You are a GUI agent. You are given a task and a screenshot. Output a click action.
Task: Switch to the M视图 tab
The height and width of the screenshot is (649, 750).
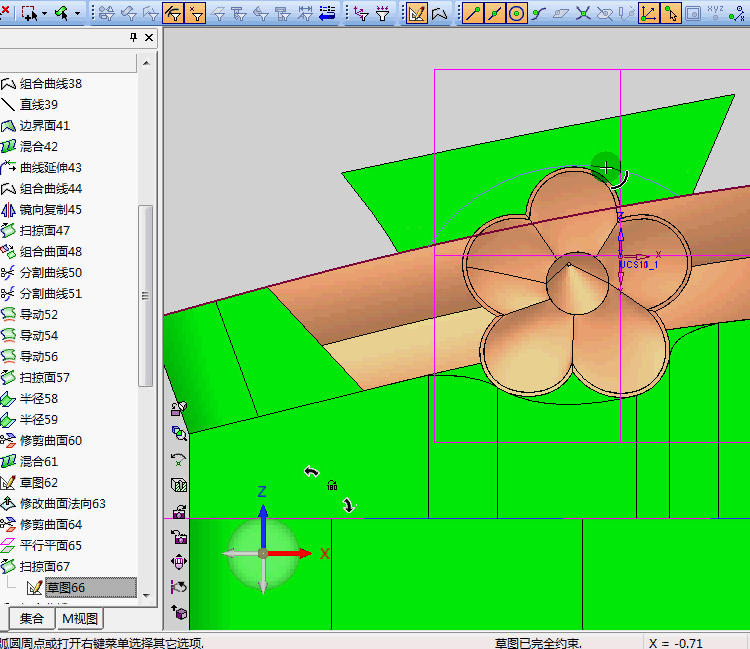pos(81,618)
